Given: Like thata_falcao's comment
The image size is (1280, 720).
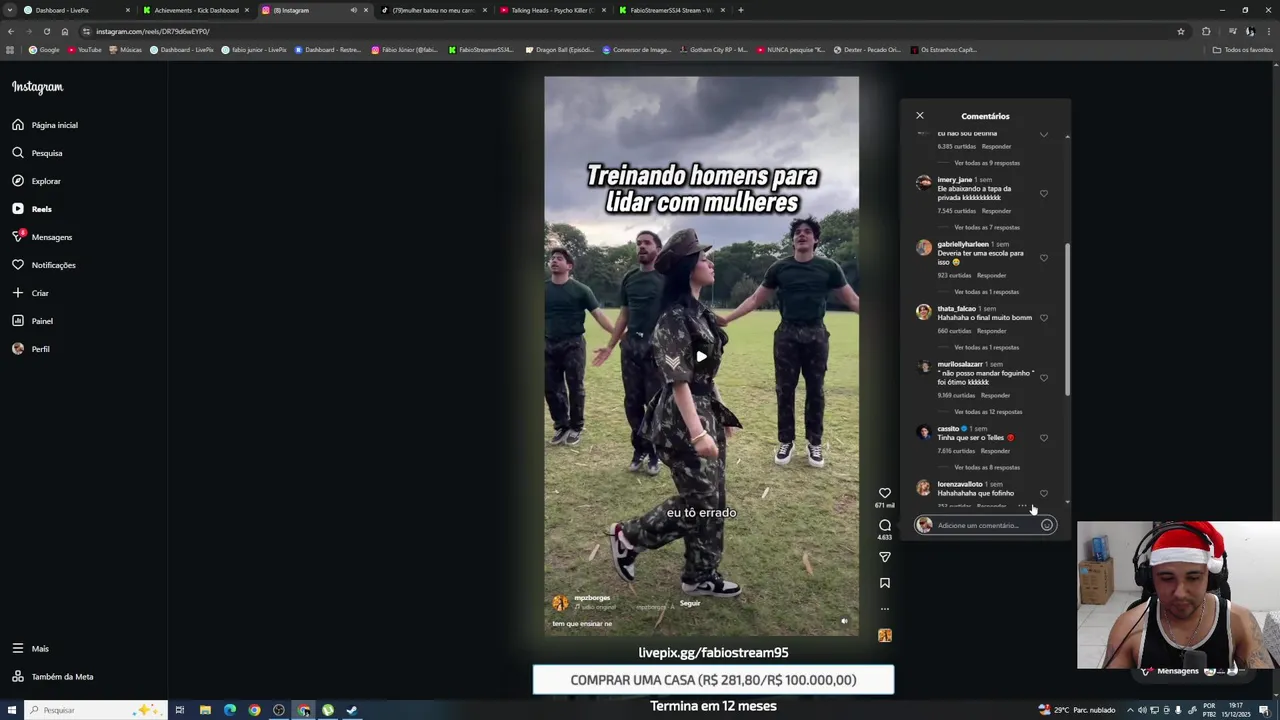Looking at the screenshot, I should pos(1043,318).
